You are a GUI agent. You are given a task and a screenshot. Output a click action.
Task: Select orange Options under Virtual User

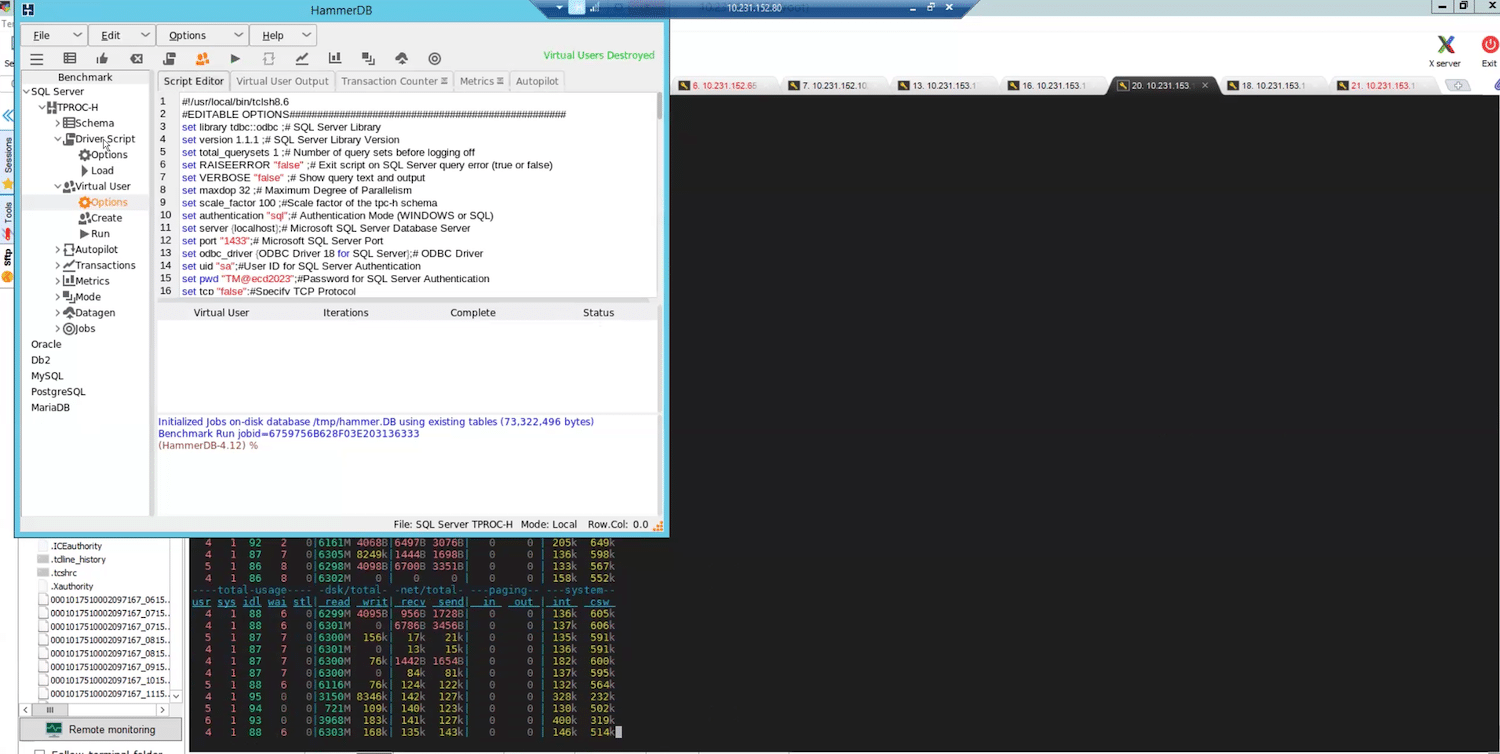coord(103,202)
